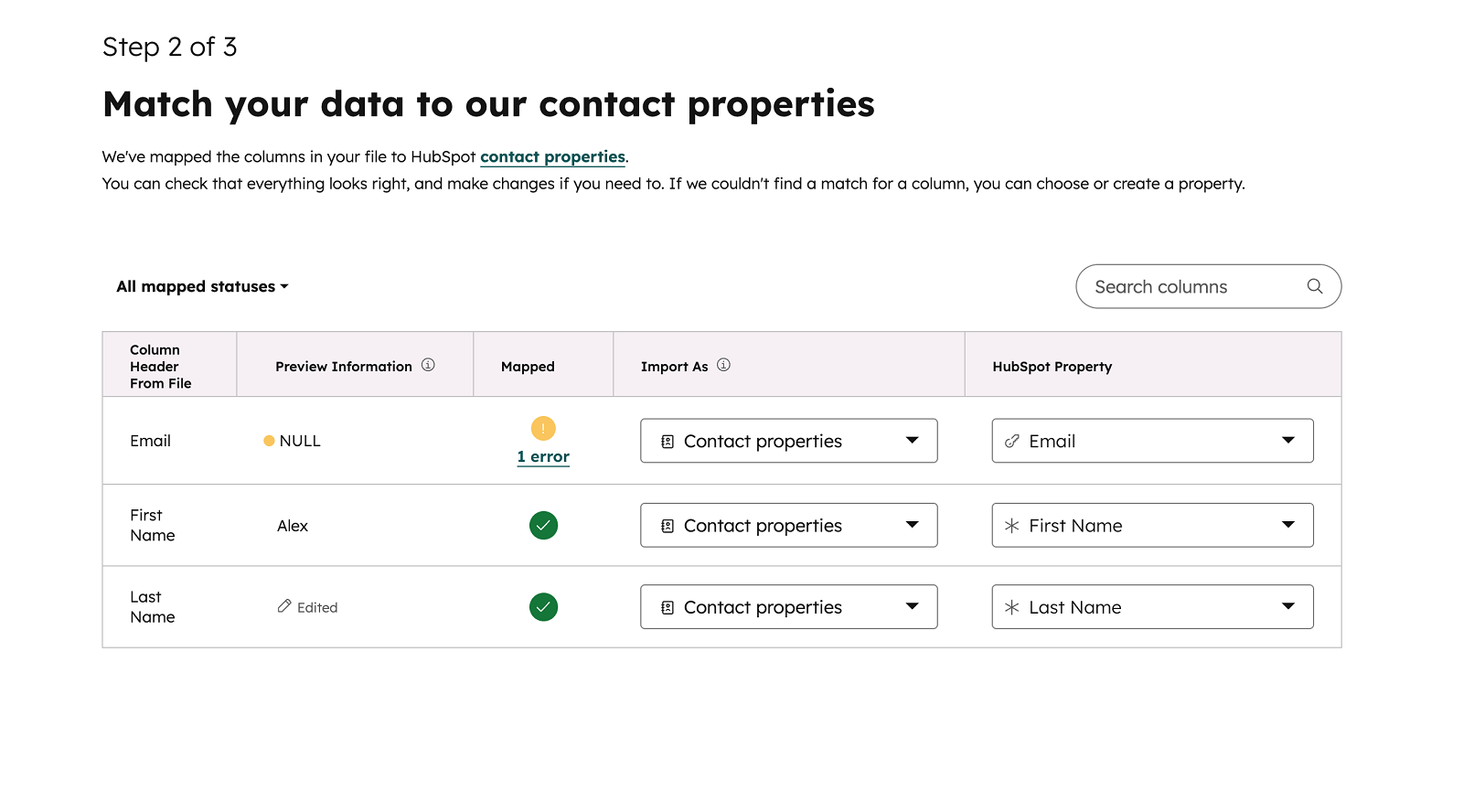1463x812 pixels.
Task: Open the All mapped statuses filter
Action: [x=201, y=286]
